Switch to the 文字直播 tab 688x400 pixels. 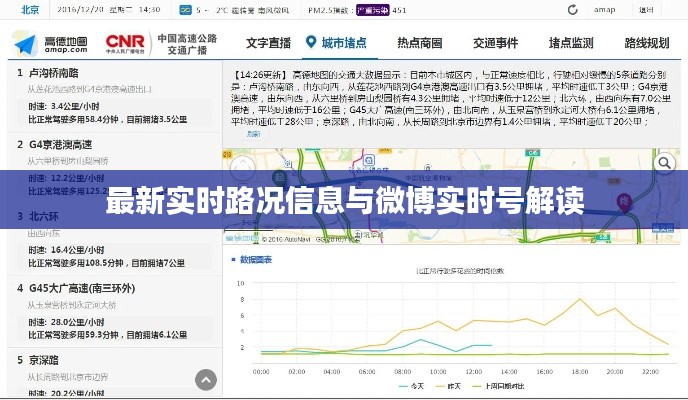(267, 44)
